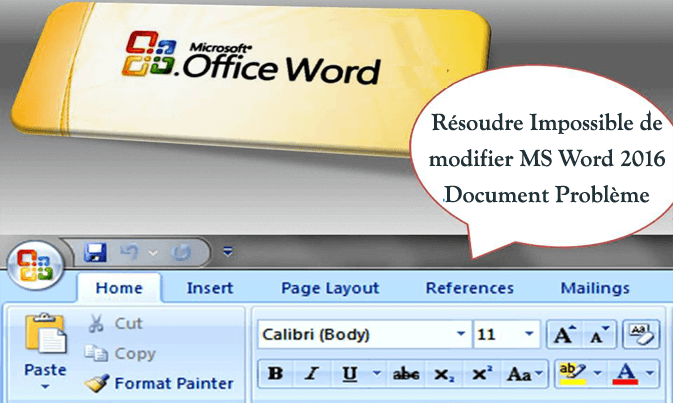
Task: Click the Copy button
Action: coord(120,353)
